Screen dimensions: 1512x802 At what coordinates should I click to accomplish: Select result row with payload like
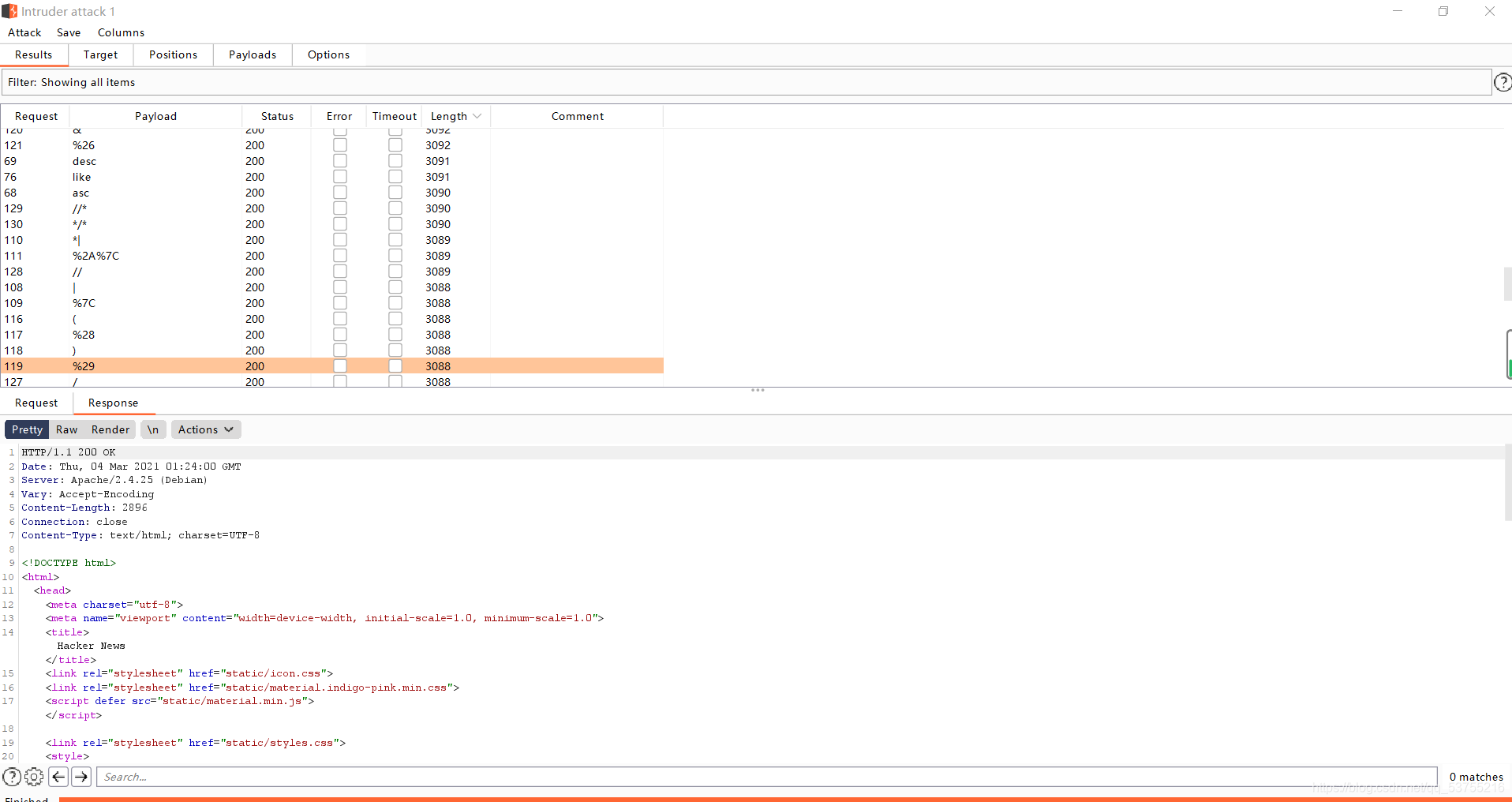(332, 177)
